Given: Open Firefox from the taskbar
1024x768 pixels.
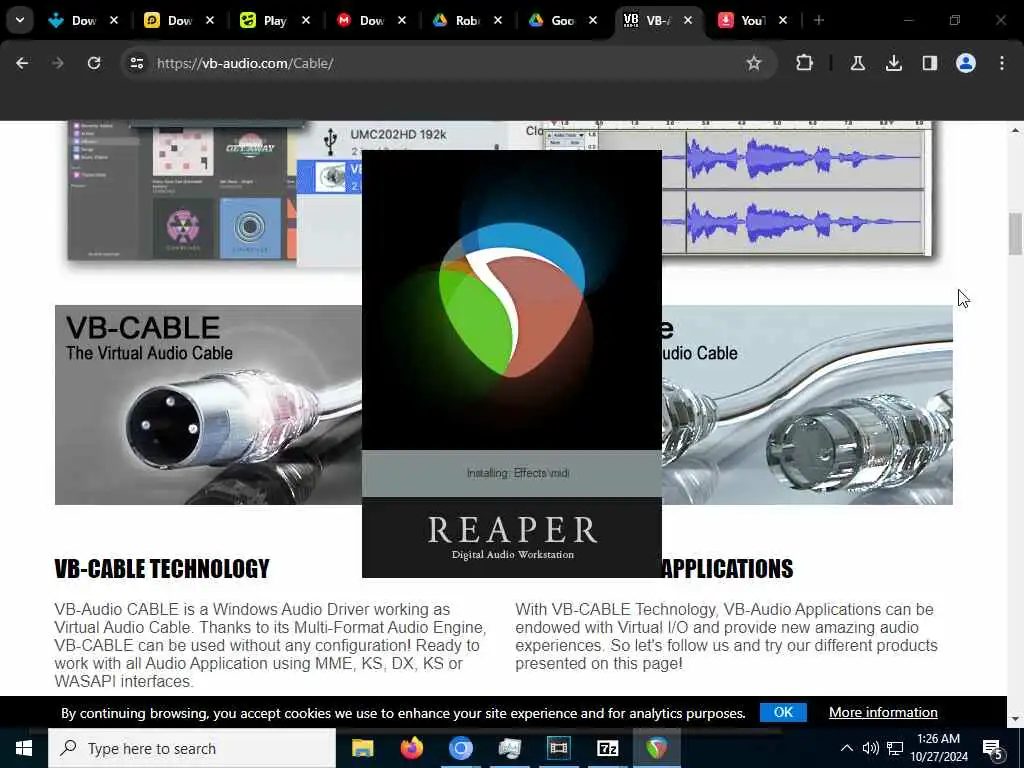Looking at the screenshot, I should (x=411, y=748).
